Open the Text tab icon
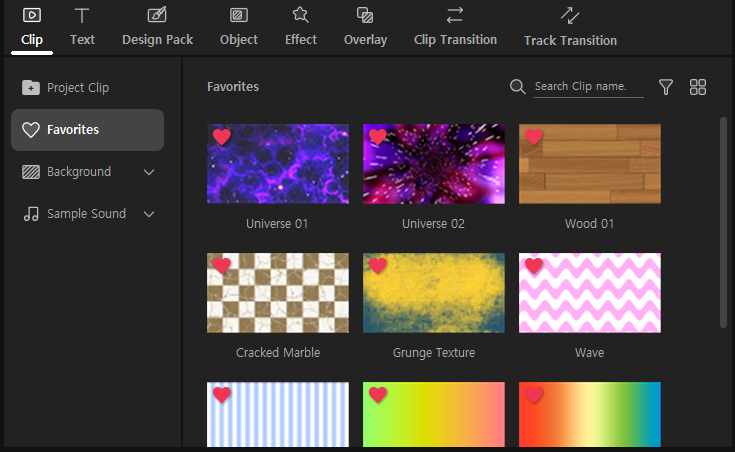Image resolution: width=735 pixels, height=452 pixels. pos(82,16)
